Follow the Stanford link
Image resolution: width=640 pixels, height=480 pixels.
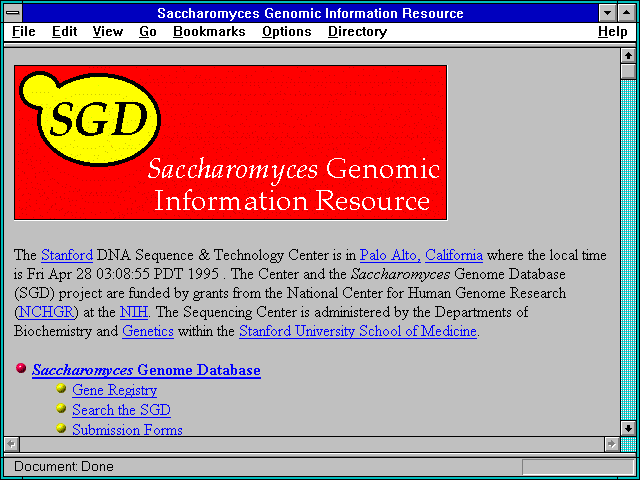pyautogui.click(x=67, y=255)
